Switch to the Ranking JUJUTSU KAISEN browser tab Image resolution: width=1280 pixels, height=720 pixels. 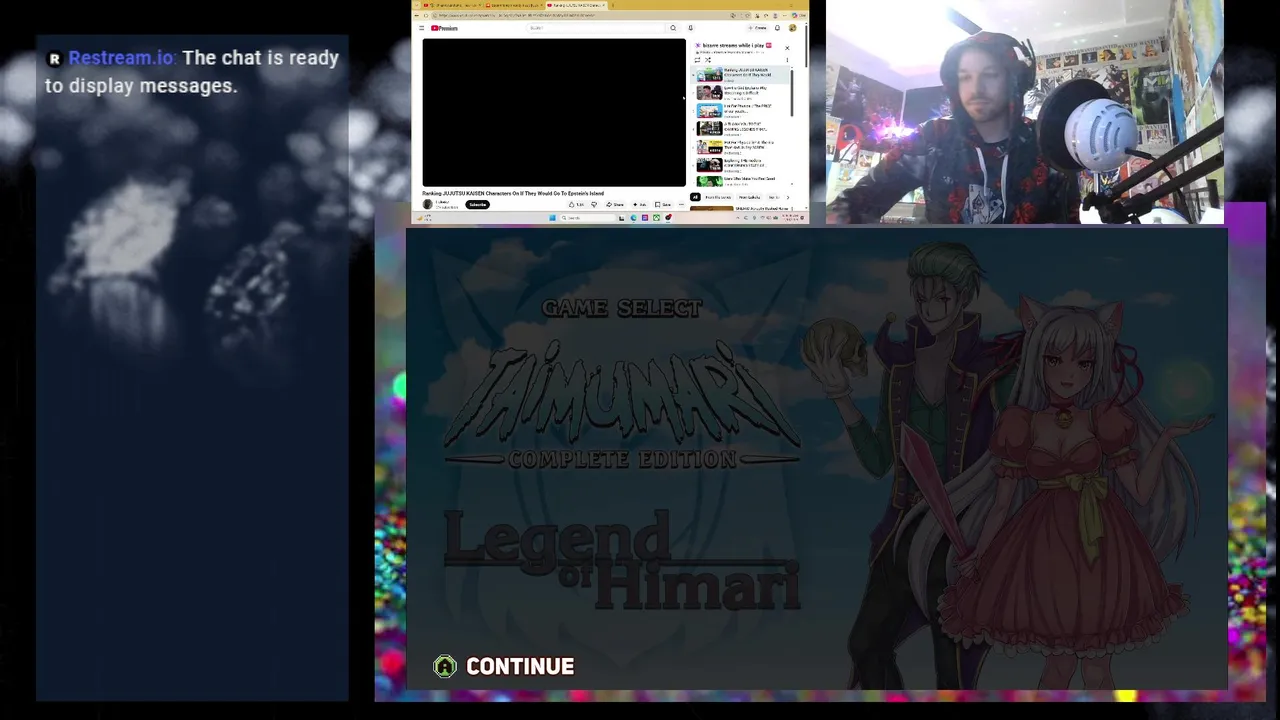pyautogui.click(x=577, y=5)
